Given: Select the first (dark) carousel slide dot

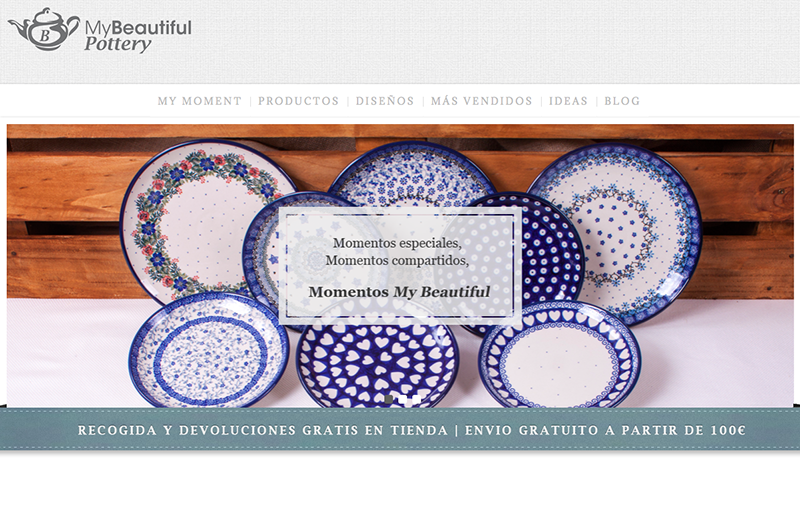Looking at the screenshot, I should pos(389,399).
